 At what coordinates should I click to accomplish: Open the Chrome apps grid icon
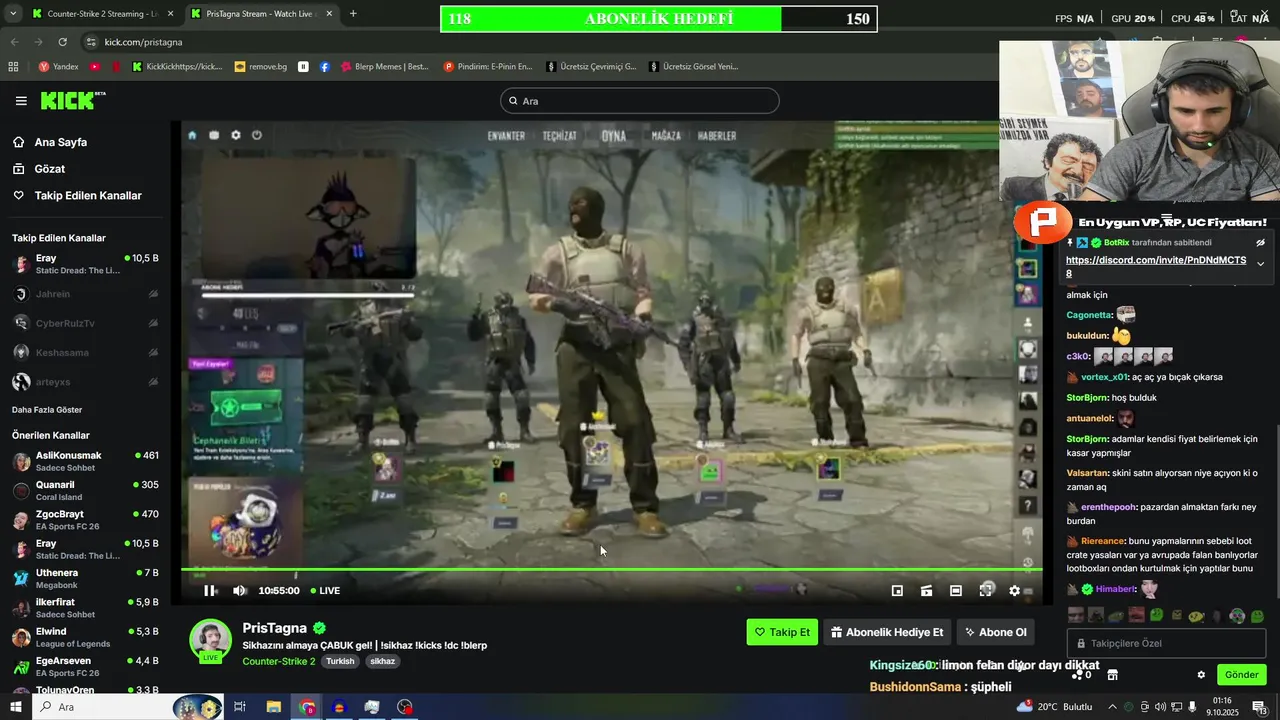(13, 67)
